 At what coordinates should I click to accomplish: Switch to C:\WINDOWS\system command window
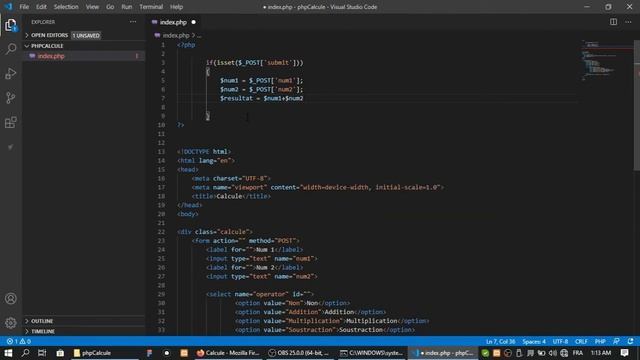pyautogui.click(x=371, y=353)
